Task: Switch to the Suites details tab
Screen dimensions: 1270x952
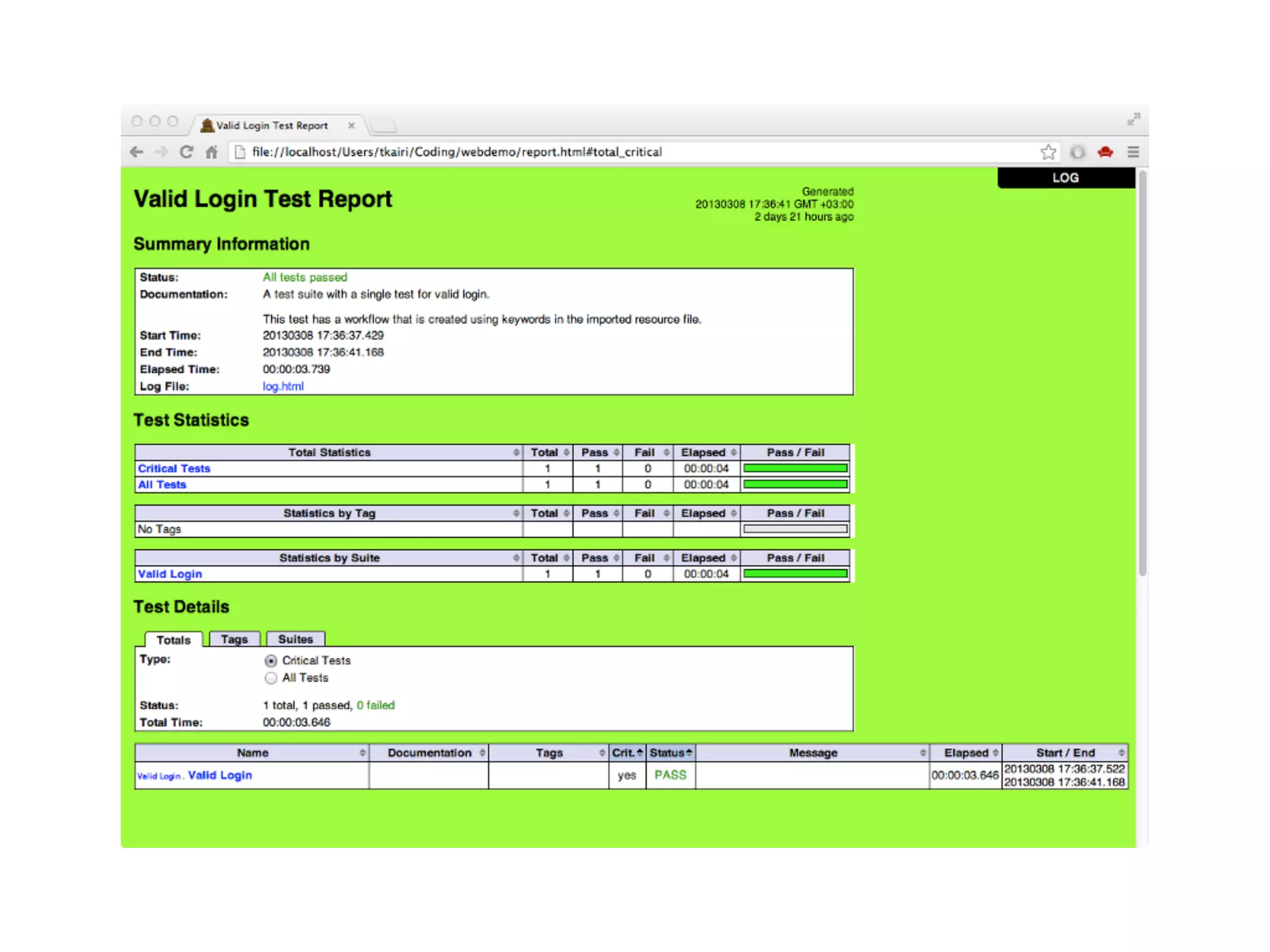Action: tap(295, 639)
